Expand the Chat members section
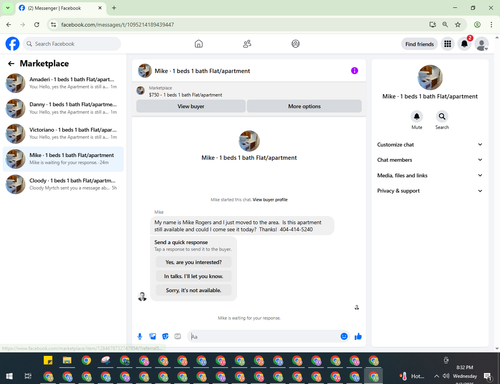500x384 pixels. click(430, 160)
